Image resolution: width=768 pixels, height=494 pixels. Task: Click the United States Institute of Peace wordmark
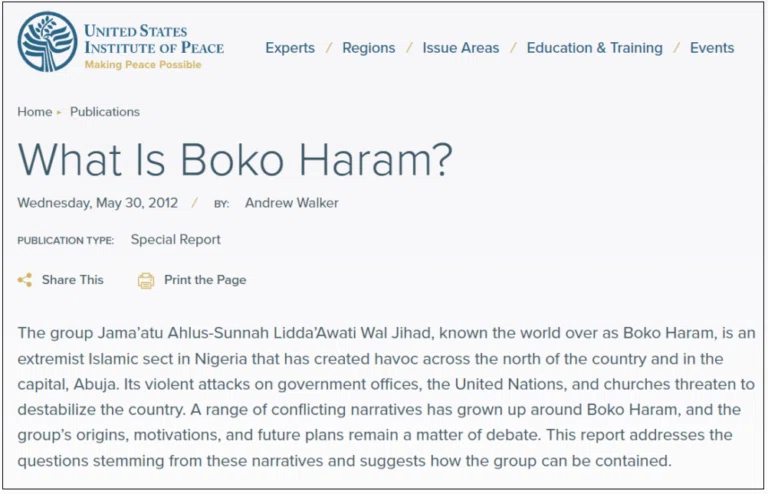pyautogui.click(x=154, y=39)
